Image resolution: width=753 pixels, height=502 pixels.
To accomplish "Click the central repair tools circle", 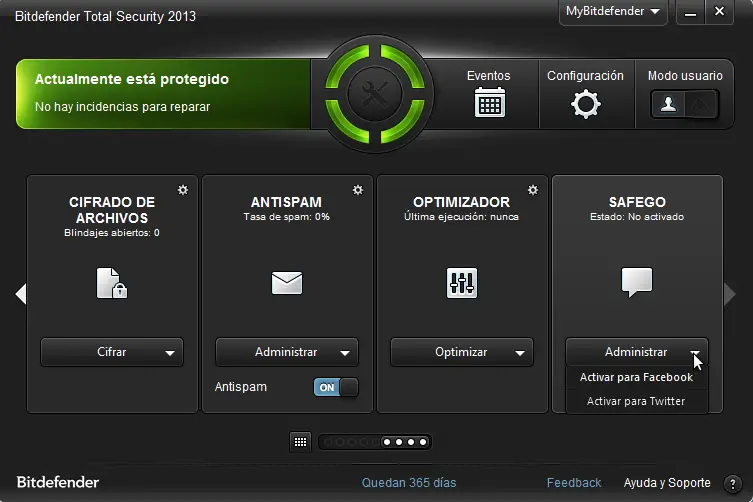I will [375, 94].
